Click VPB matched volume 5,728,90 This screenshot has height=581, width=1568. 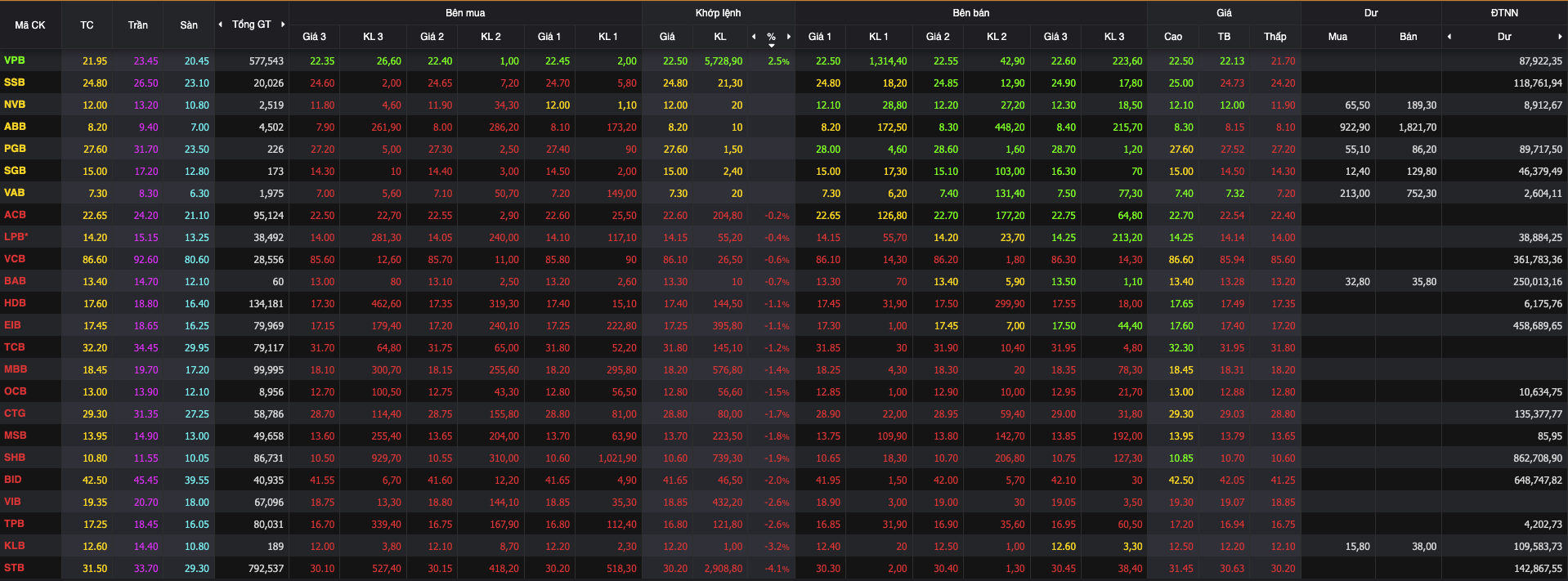coord(724,61)
